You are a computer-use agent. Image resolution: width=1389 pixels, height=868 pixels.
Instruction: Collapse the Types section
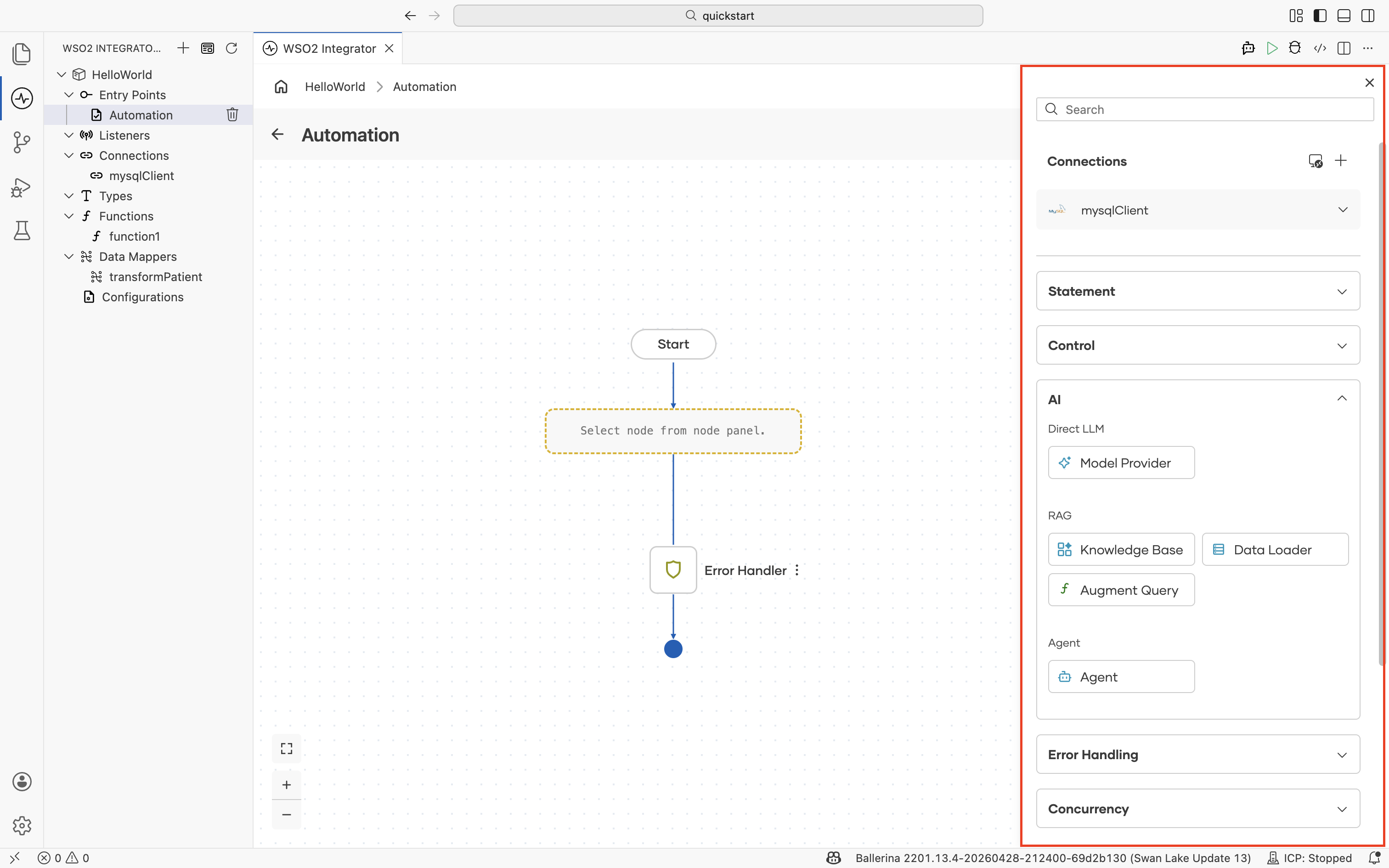69,196
